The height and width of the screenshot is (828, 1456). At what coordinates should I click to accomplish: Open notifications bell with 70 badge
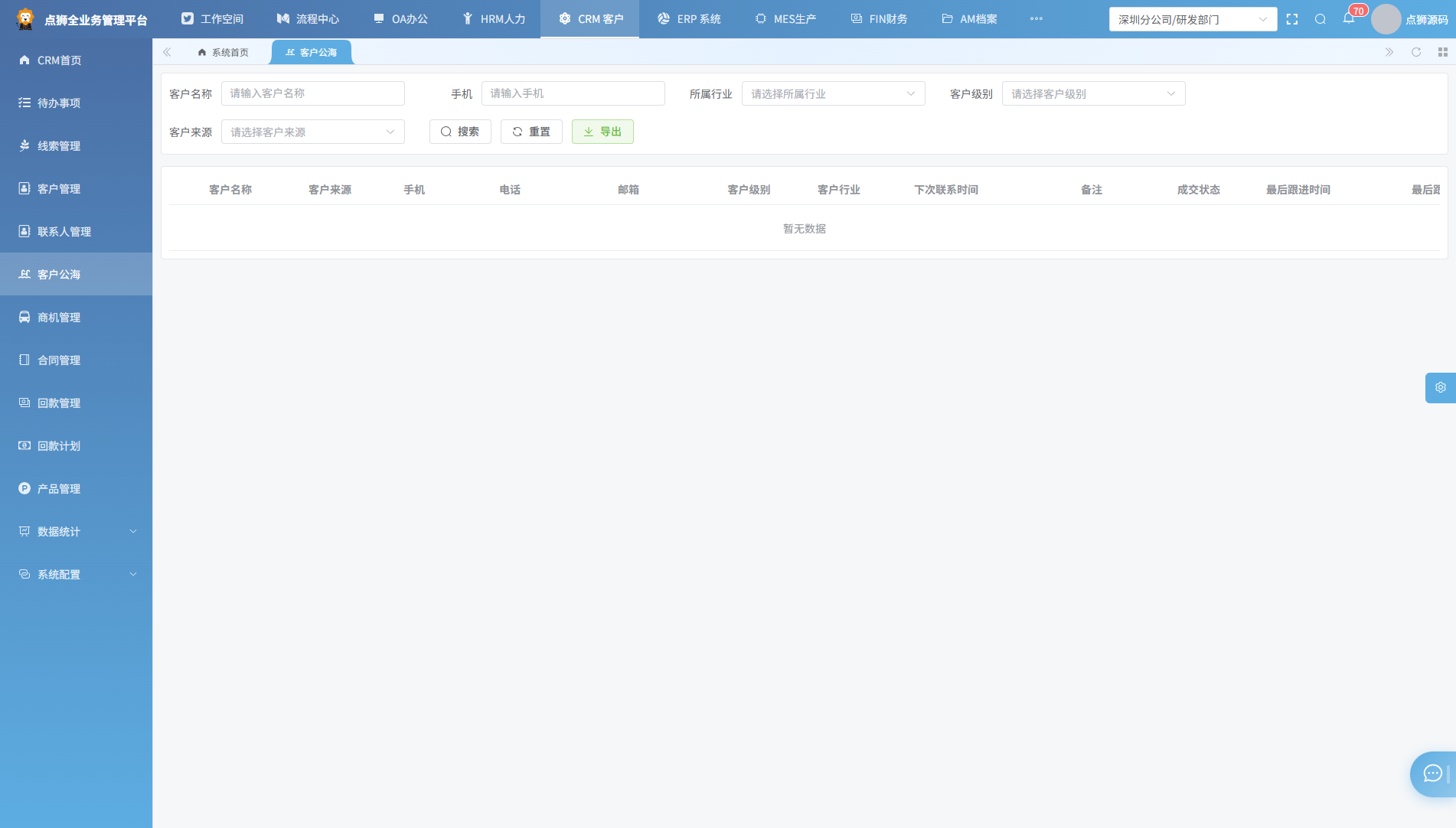(1349, 18)
